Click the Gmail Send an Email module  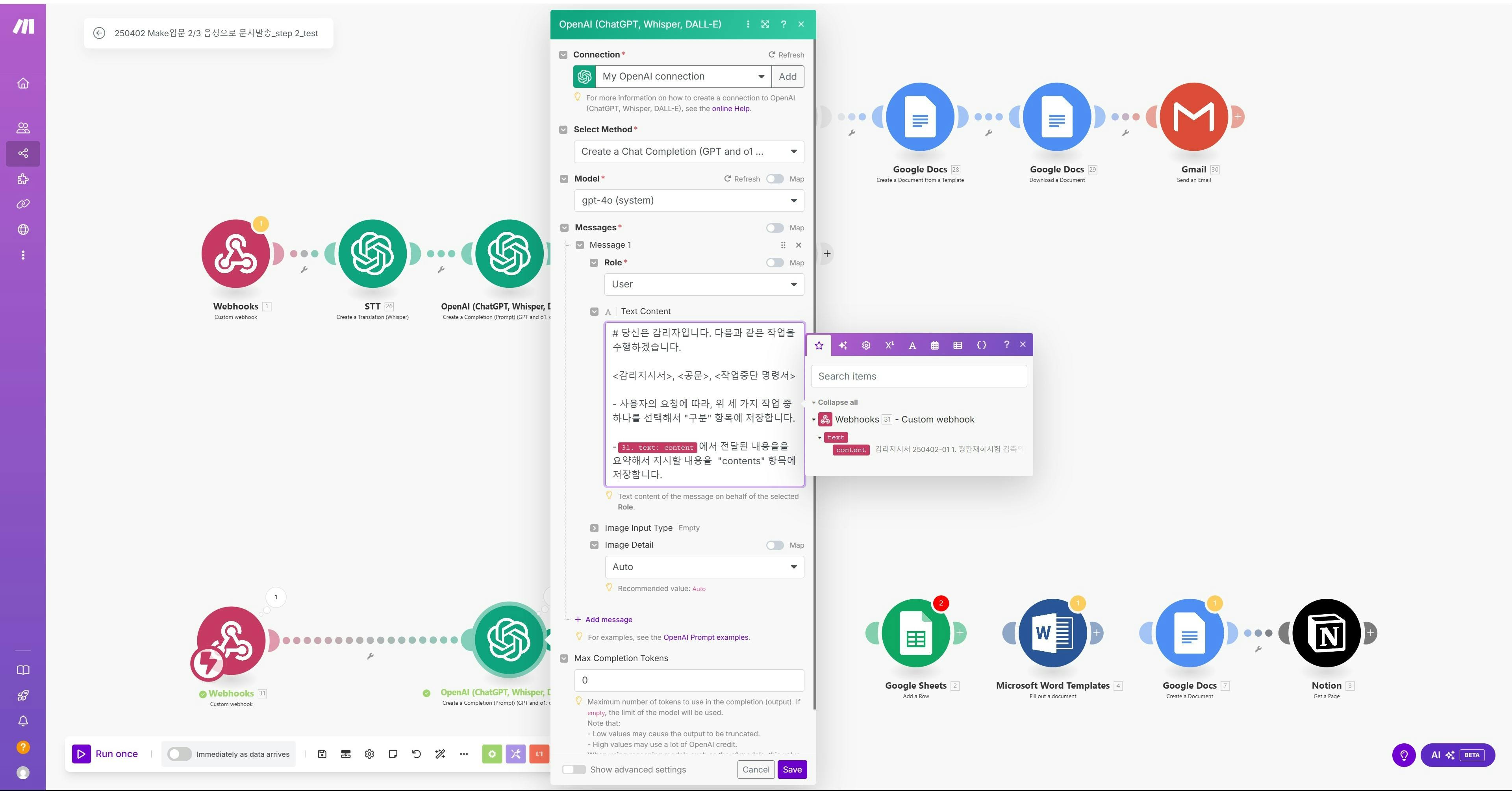pos(1193,117)
